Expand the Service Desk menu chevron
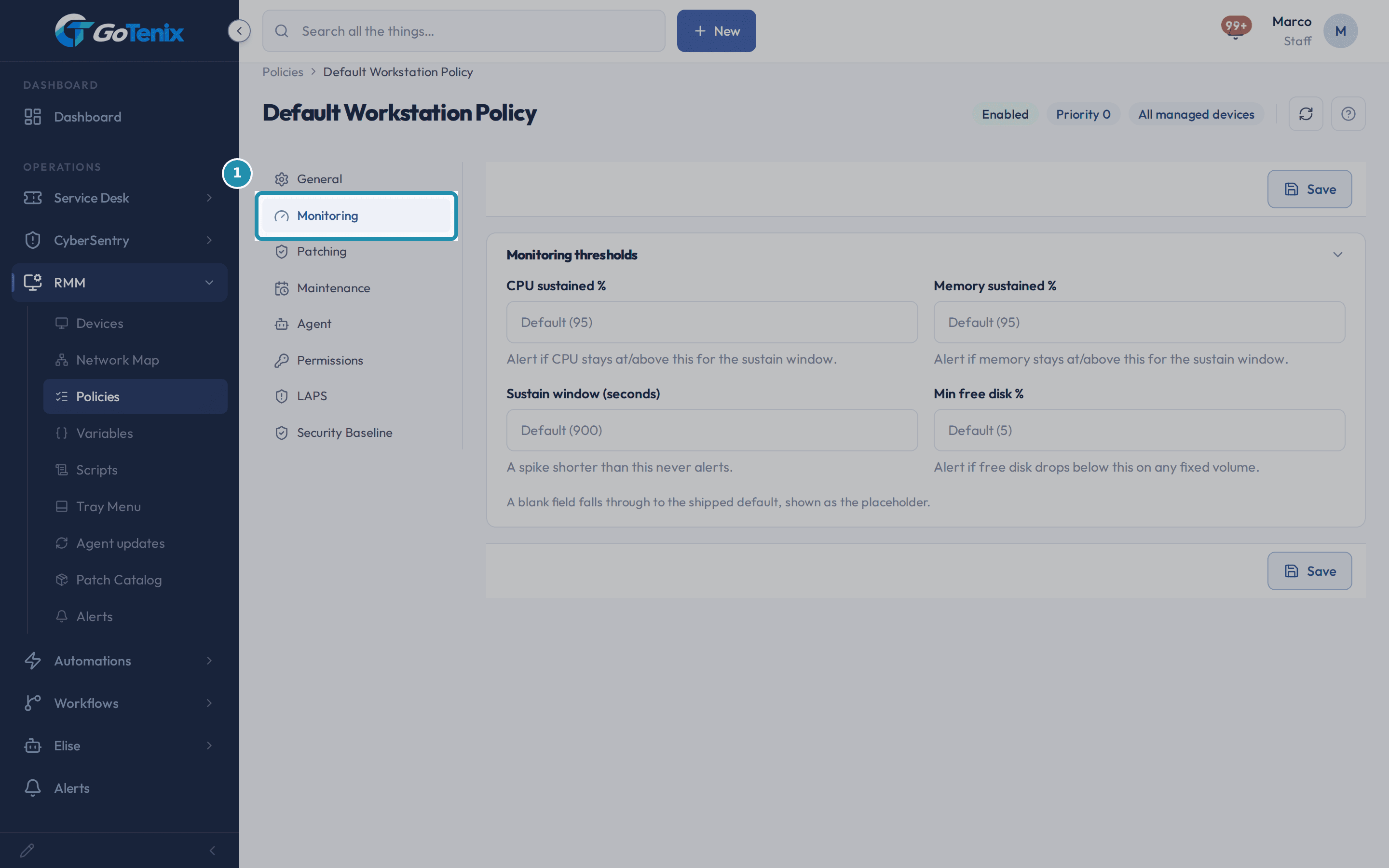Viewport: 1389px width, 868px height. click(x=209, y=198)
